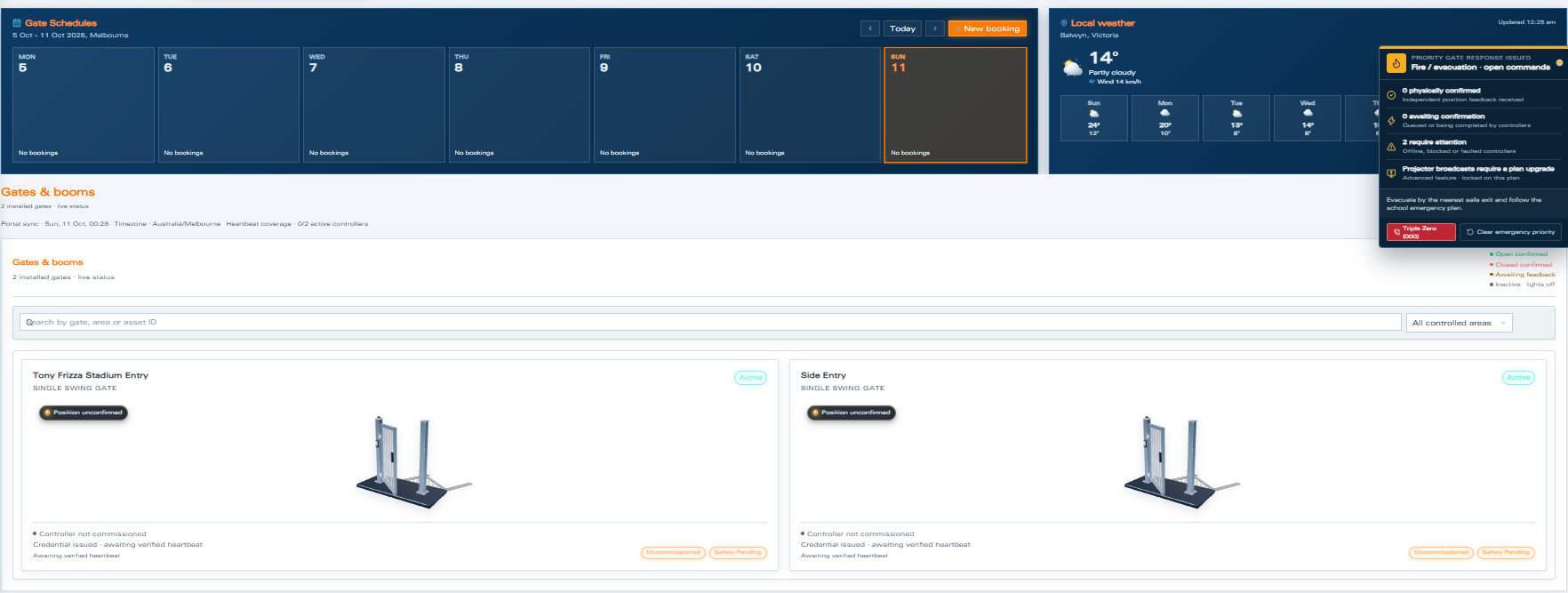1568x593 pixels.
Task: Click Safety Pending tag on Side Entry card
Action: (1506, 553)
